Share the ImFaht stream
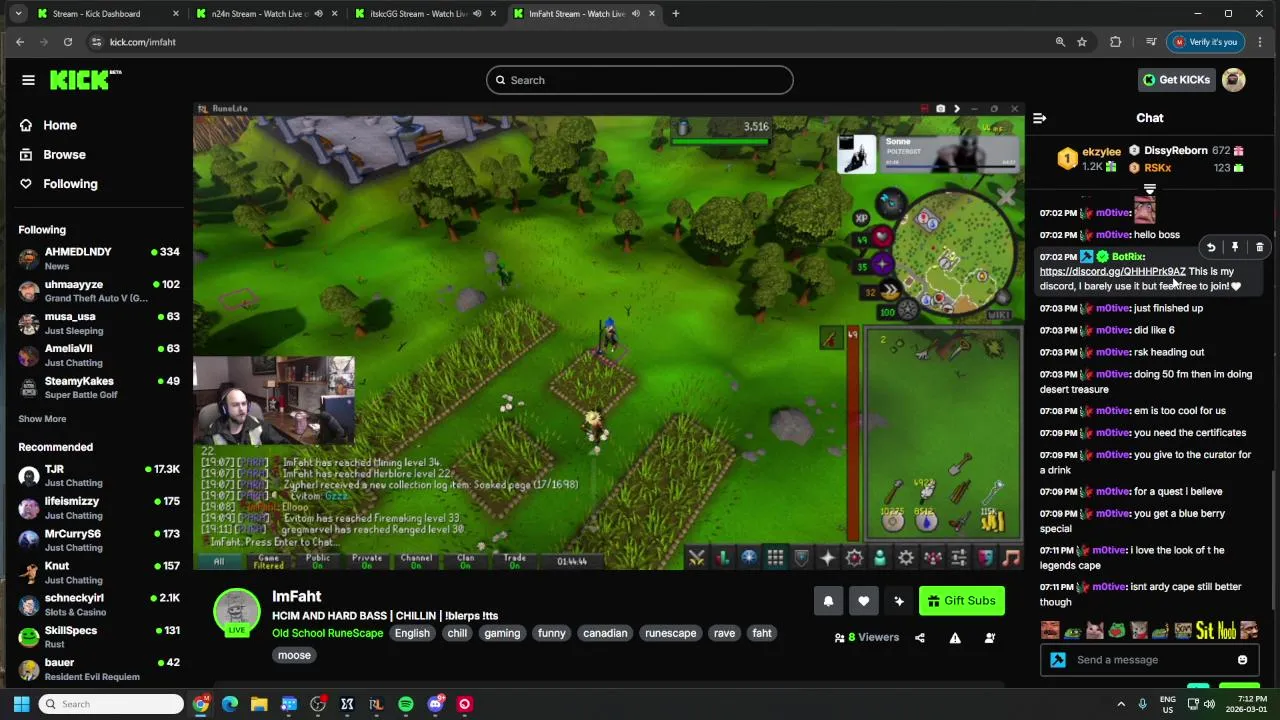Screen dimensions: 1280x720 (920, 638)
